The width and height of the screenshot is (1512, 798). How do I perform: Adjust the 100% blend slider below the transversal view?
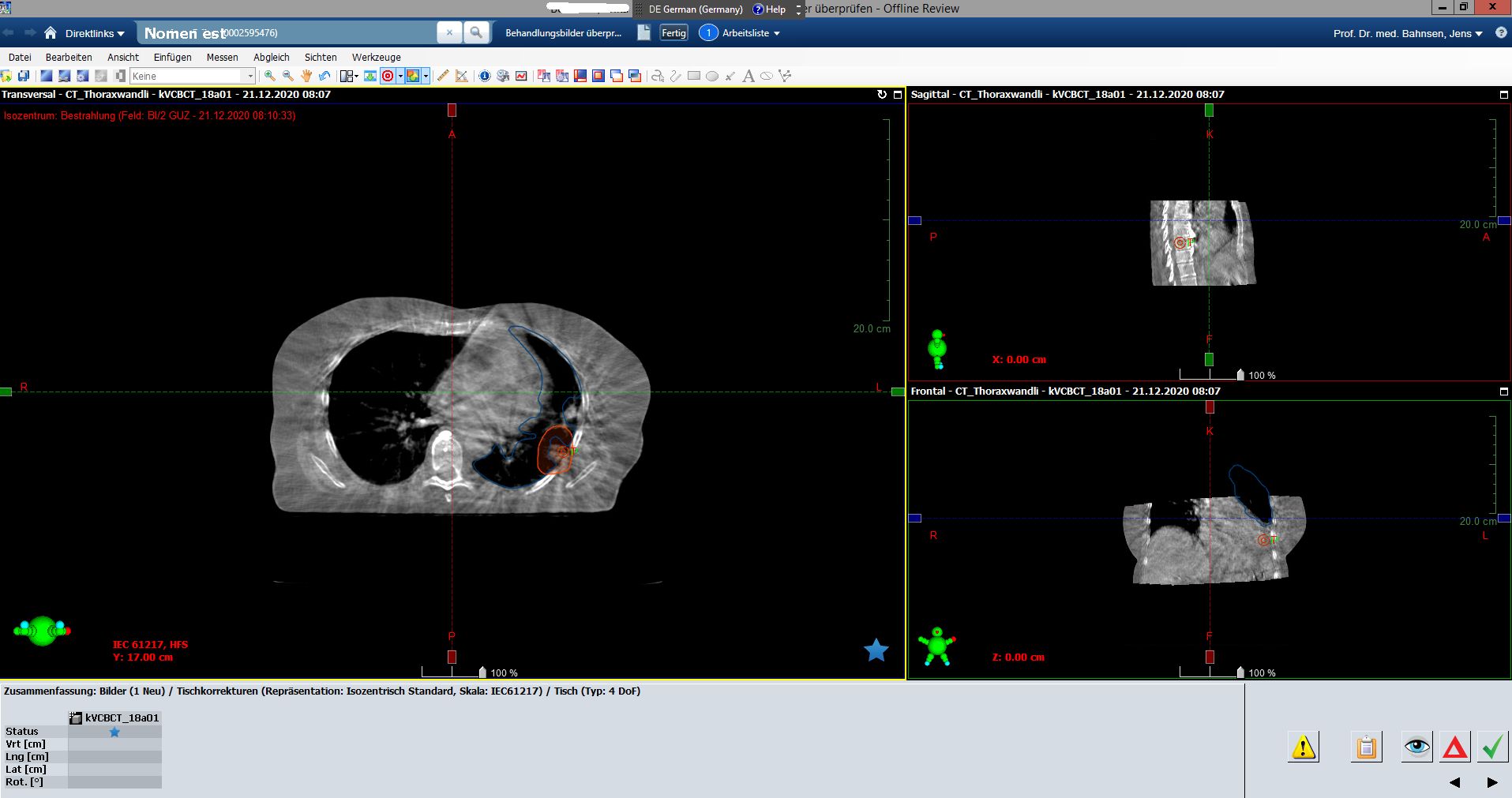coord(482,672)
